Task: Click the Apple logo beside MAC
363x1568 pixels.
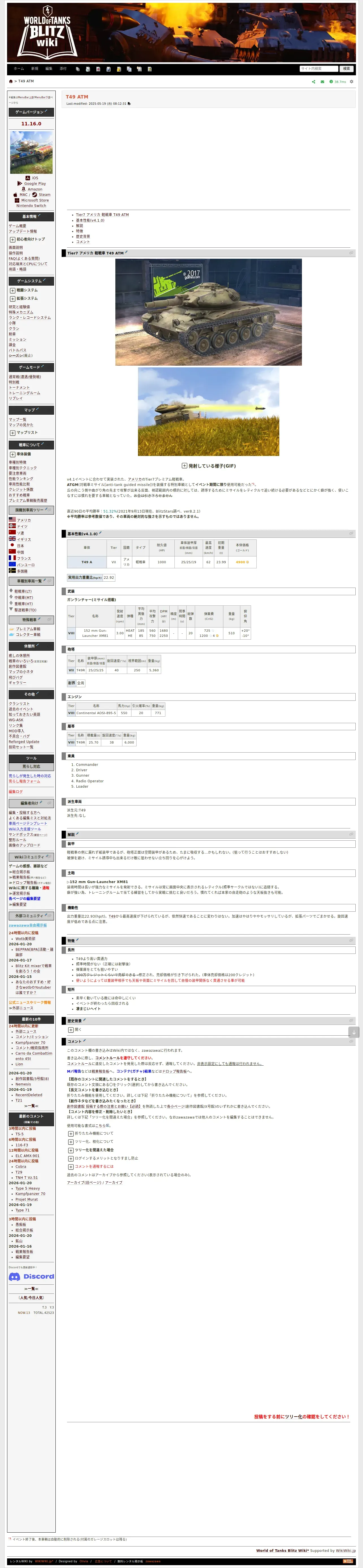Action: tap(16, 195)
